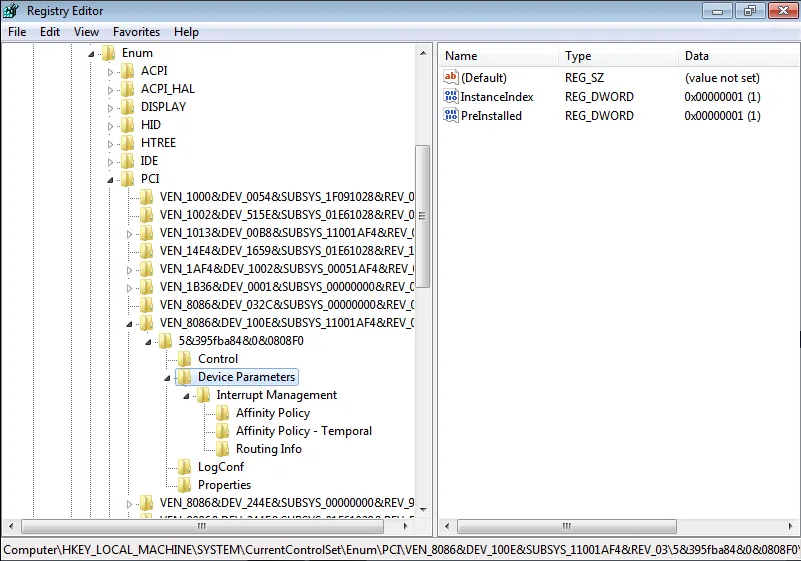Expand the VEN_1AF4&DEV_1002 tree node
The image size is (801, 561).
click(129, 270)
